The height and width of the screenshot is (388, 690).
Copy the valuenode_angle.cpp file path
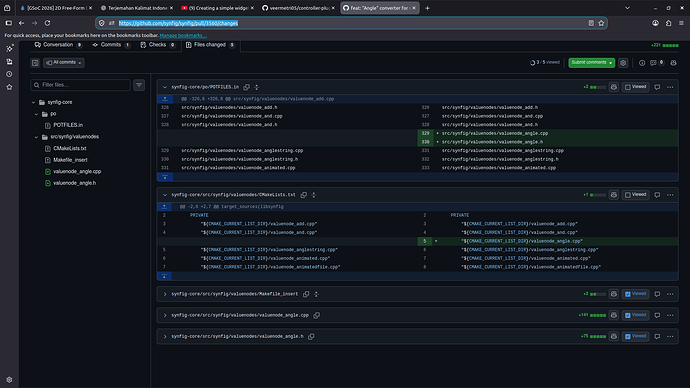[316, 315]
